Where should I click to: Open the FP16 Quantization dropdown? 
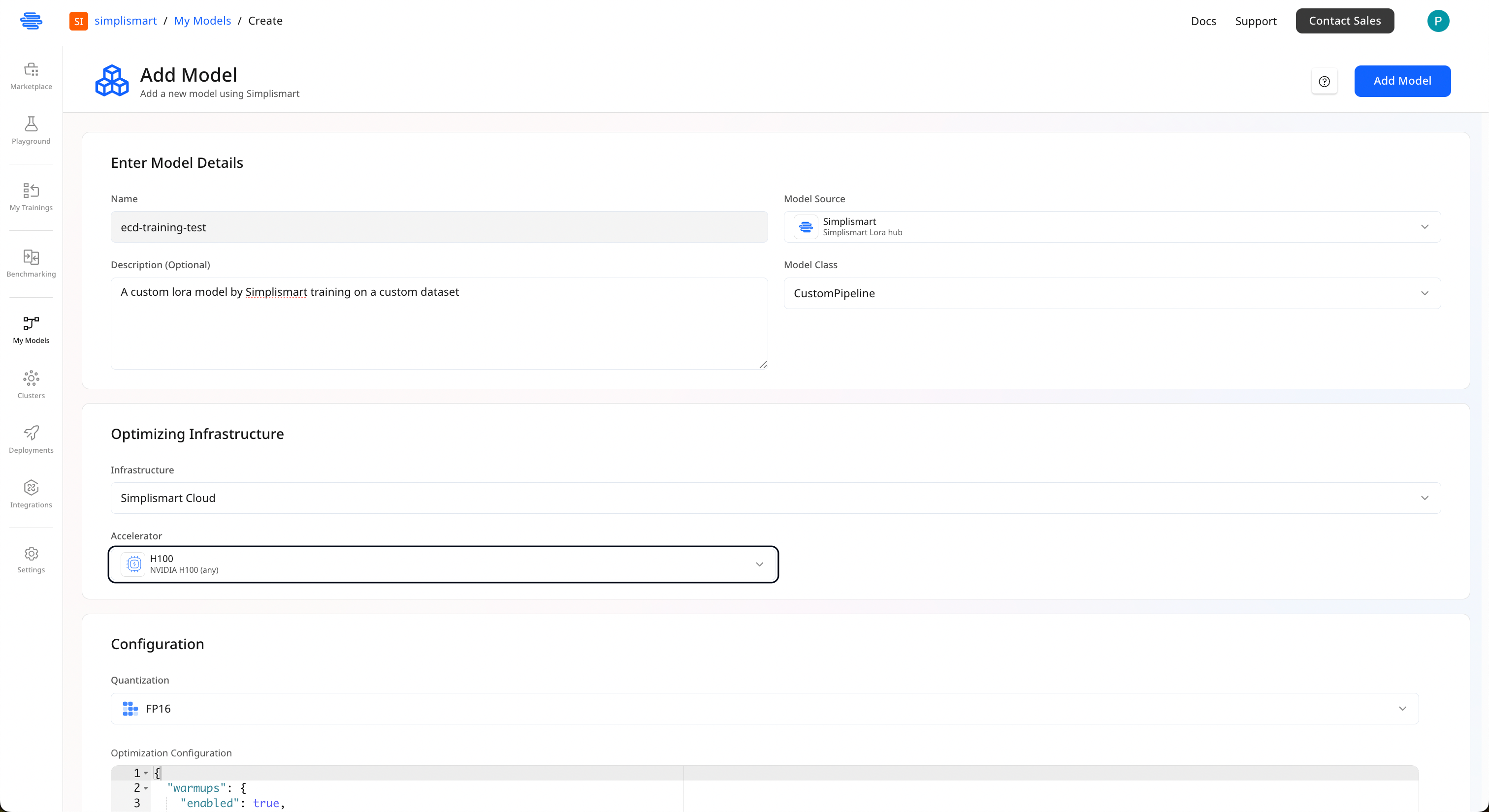pos(764,709)
